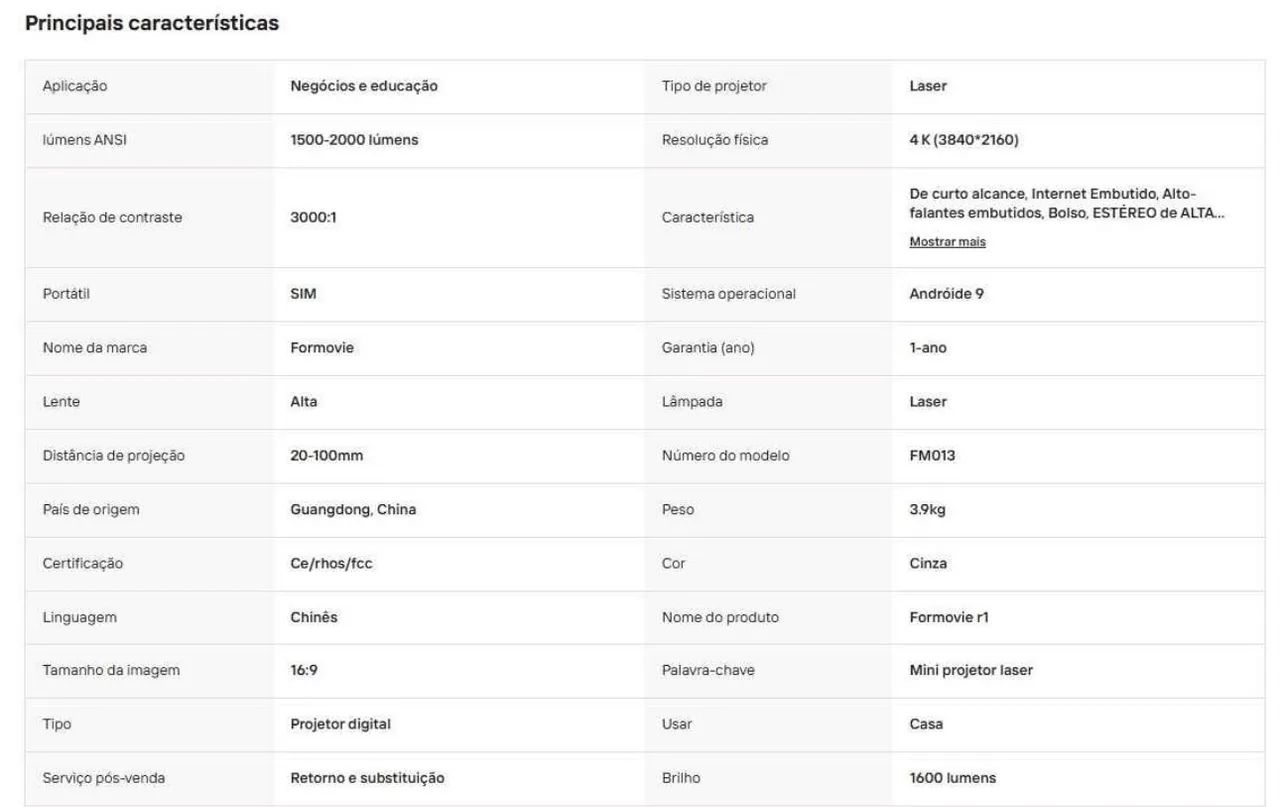The width and height of the screenshot is (1280, 807).
Task: Select the 'Mini projetor laser' keyword value
Action: [x=971, y=670]
